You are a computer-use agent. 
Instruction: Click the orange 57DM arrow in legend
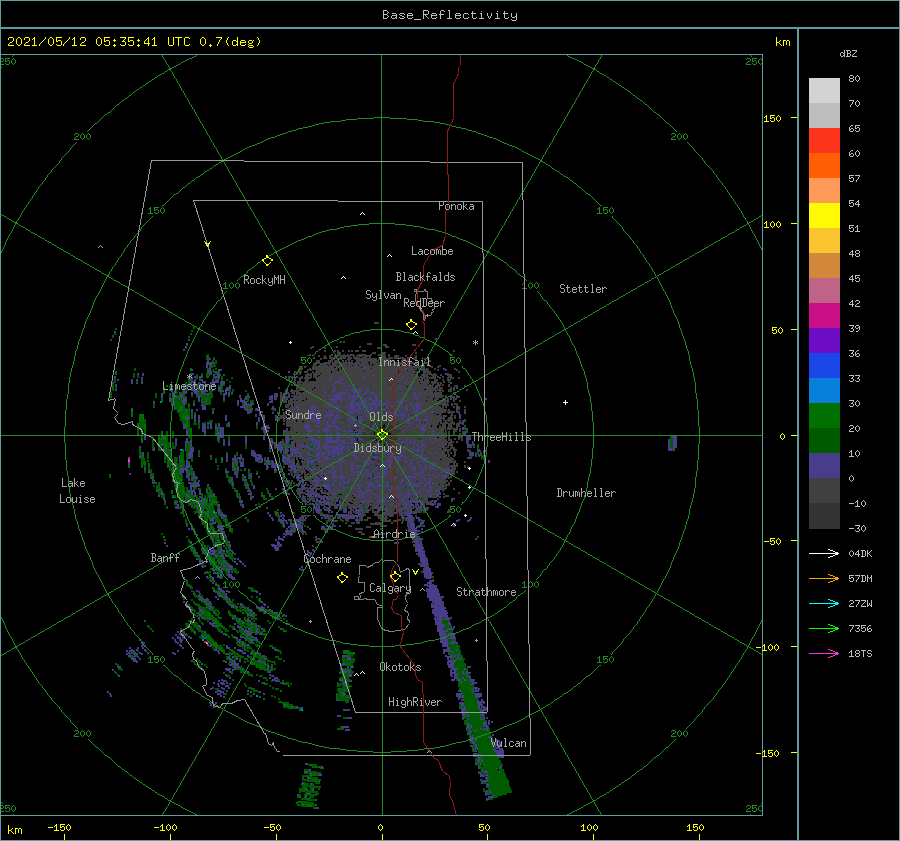(x=824, y=579)
